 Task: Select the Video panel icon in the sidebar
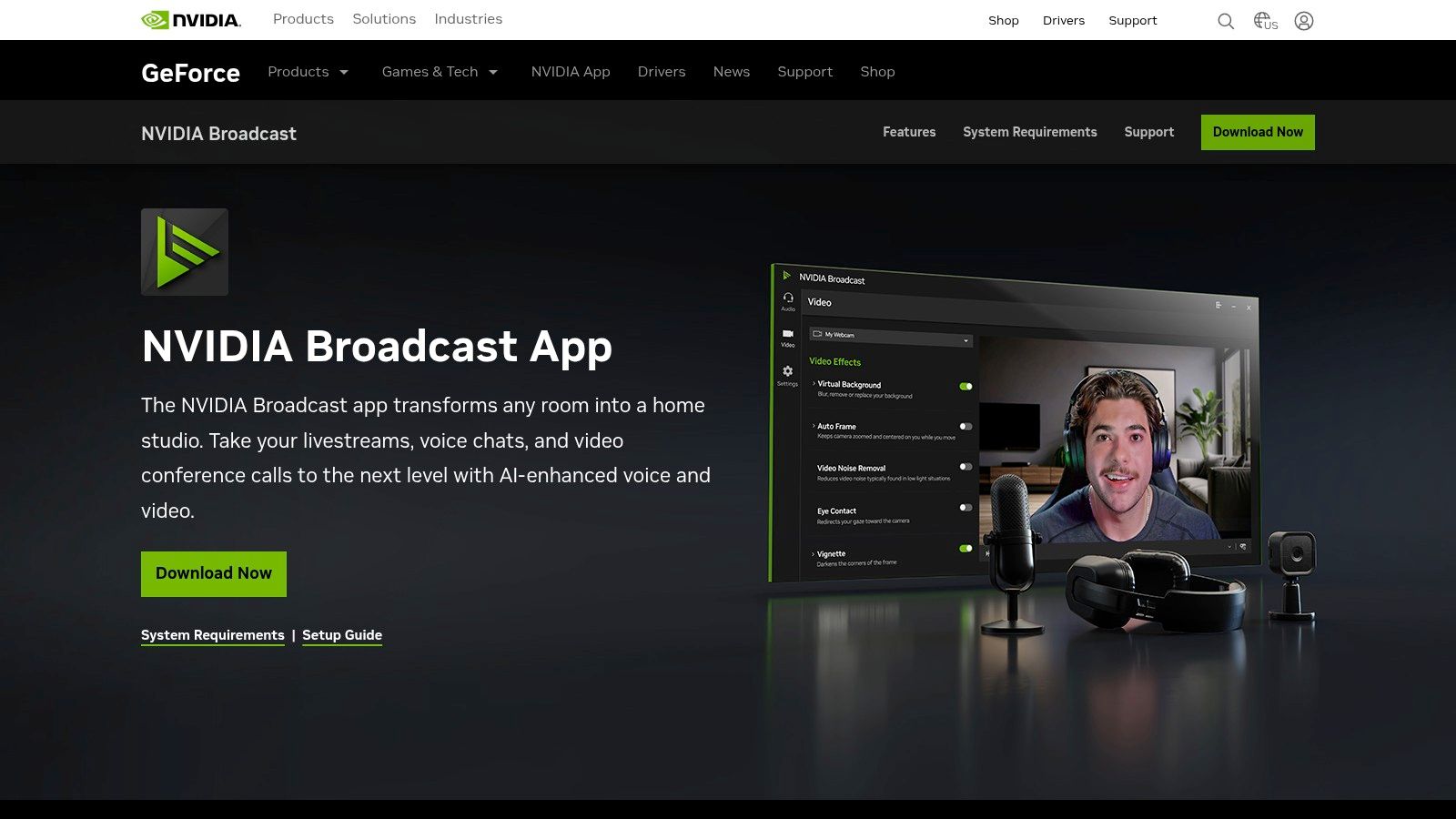point(786,331)
